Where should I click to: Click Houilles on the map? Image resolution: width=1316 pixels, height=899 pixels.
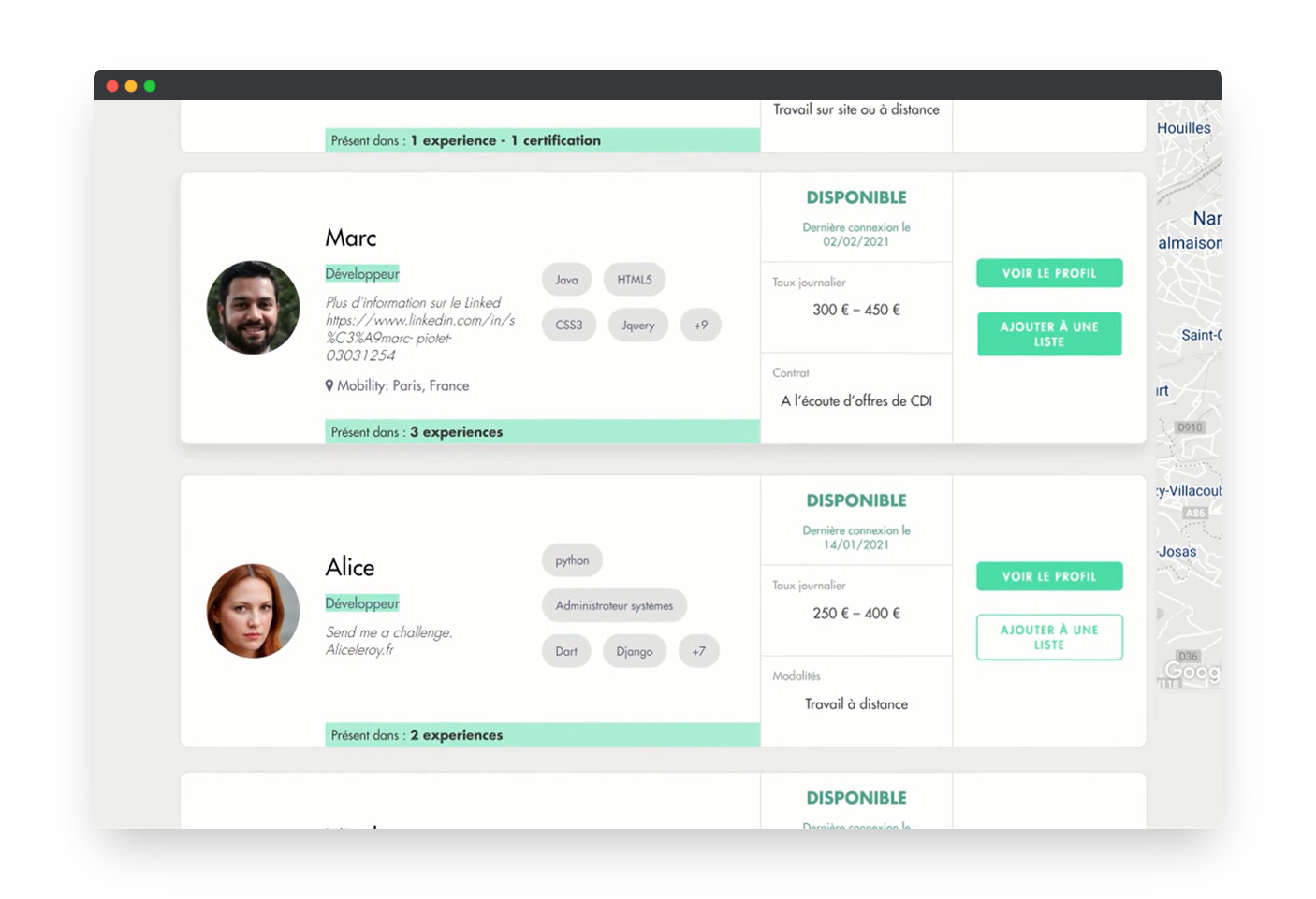click(x=1184, y=128)
